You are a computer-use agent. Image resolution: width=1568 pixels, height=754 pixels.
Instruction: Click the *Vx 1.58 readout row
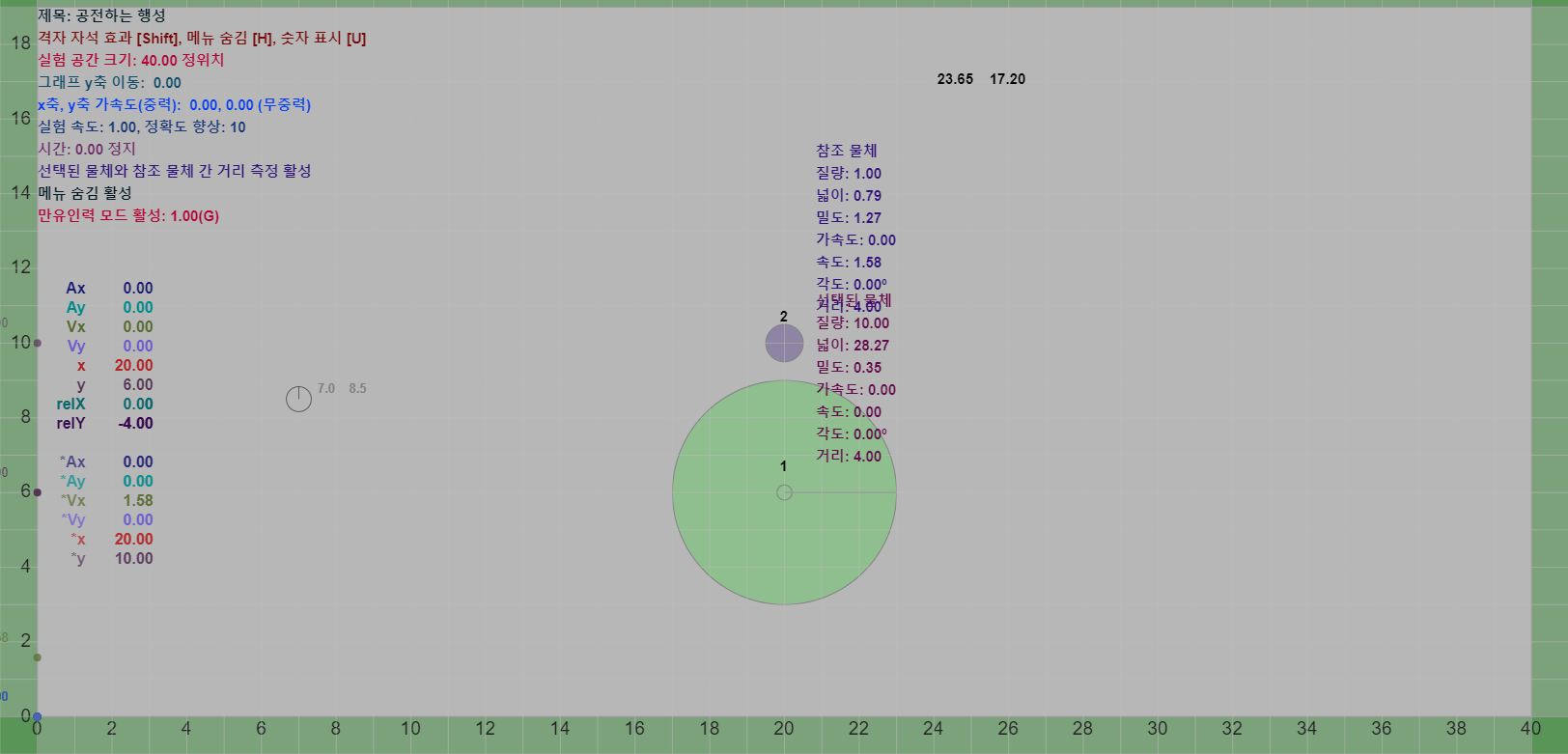[106, 500]
